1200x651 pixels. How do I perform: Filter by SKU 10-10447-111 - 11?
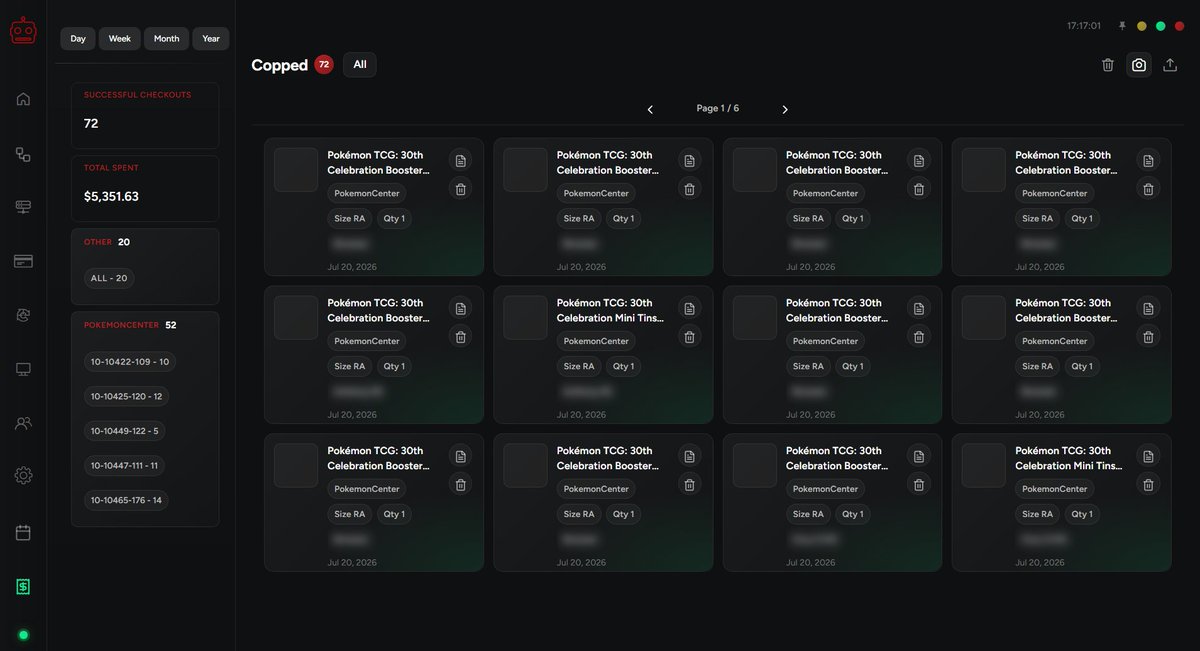point(125,465)
